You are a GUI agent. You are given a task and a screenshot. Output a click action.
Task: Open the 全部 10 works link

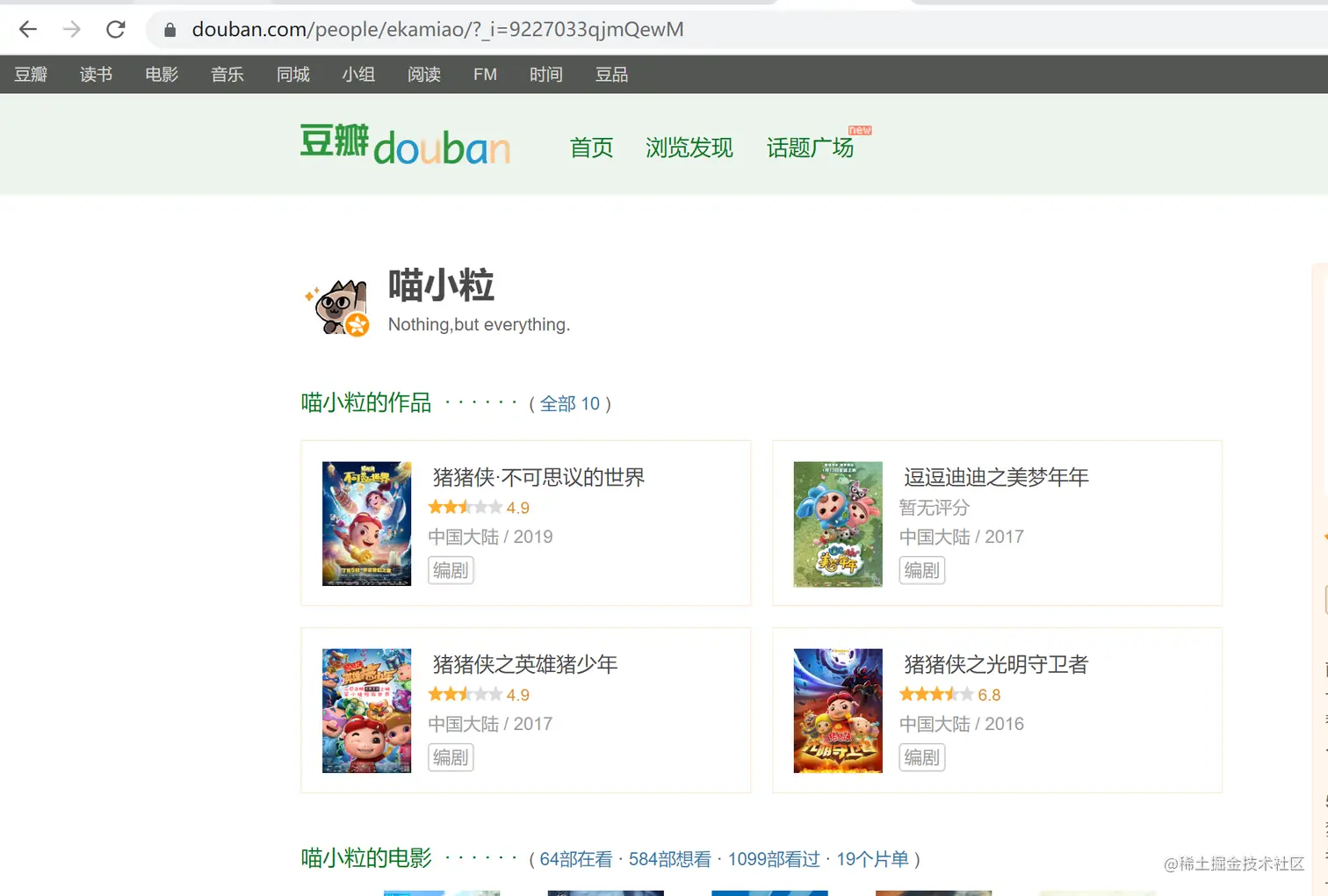coord(570,404)
